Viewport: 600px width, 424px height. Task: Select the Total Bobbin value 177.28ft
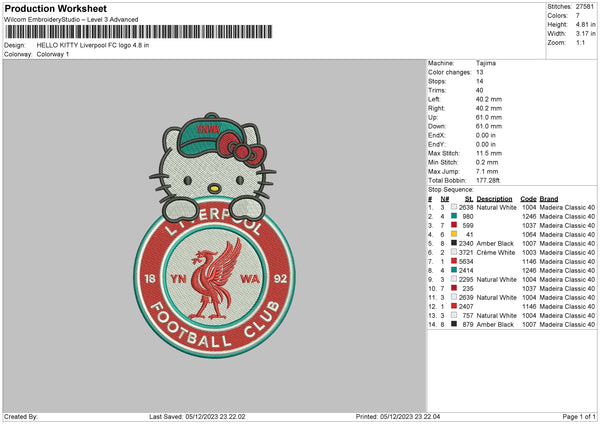[x=488, y=180]
